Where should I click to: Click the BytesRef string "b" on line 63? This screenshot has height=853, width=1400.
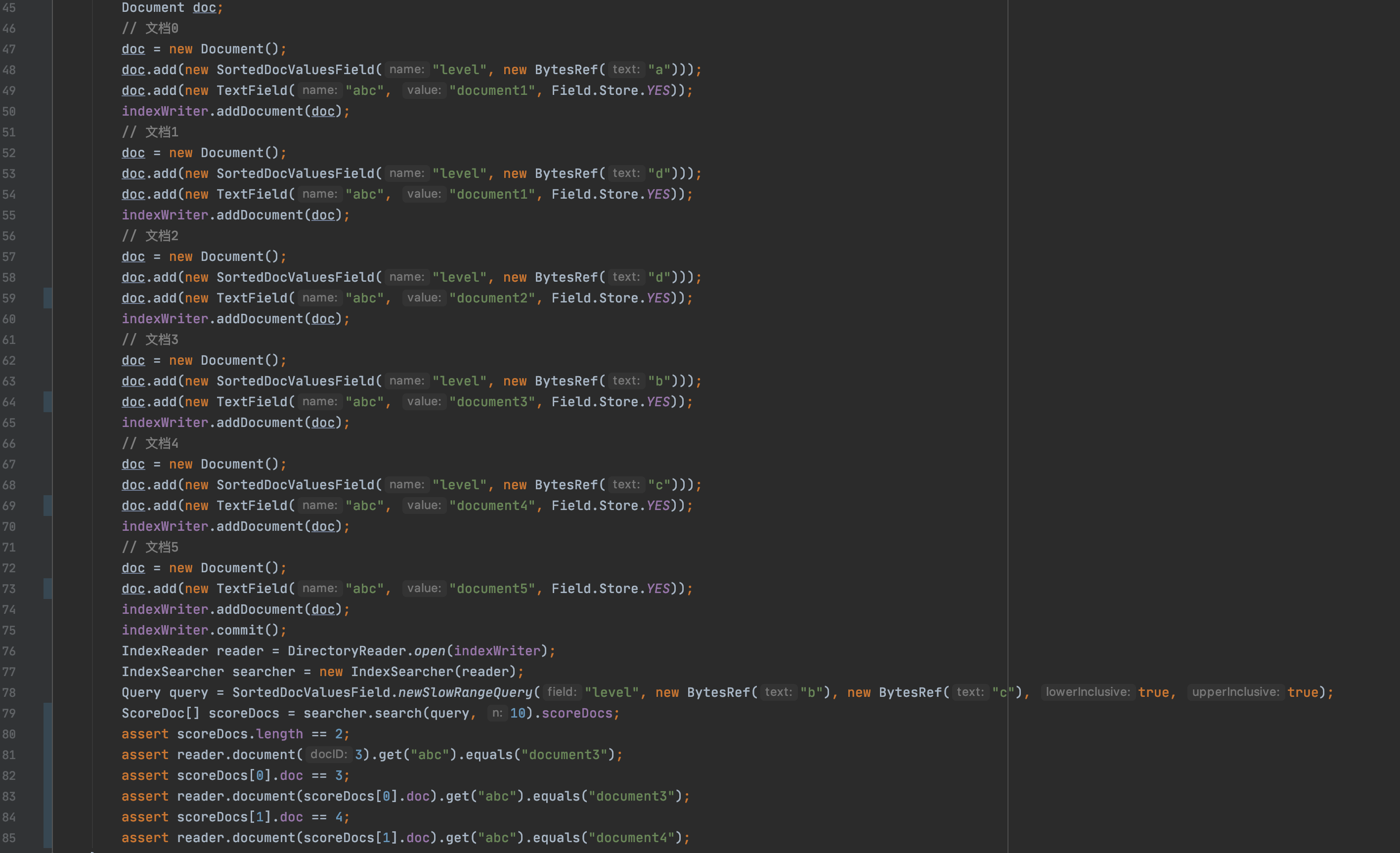659,382
